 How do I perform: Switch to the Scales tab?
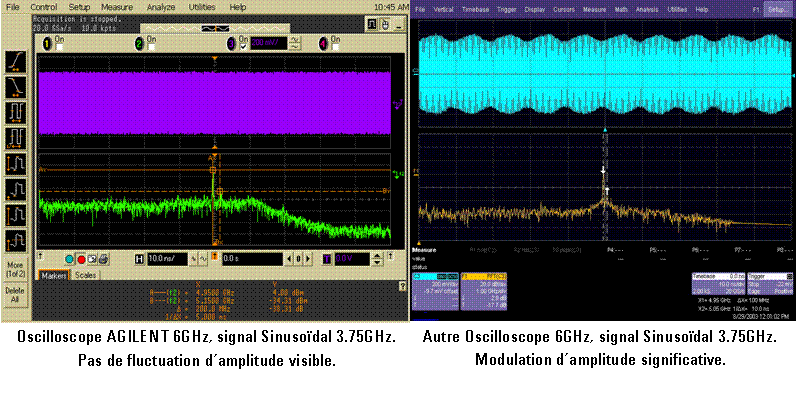(86, 275)
